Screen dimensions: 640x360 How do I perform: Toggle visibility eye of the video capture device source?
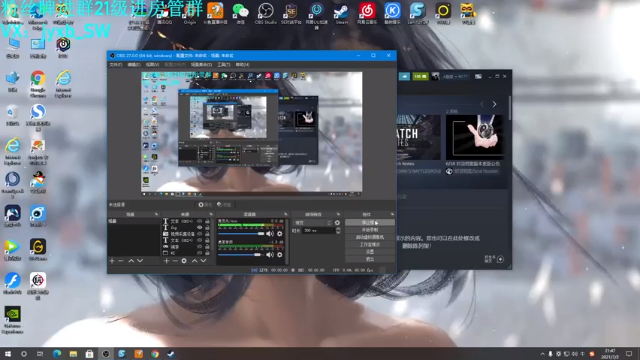(x=200, y=234)
